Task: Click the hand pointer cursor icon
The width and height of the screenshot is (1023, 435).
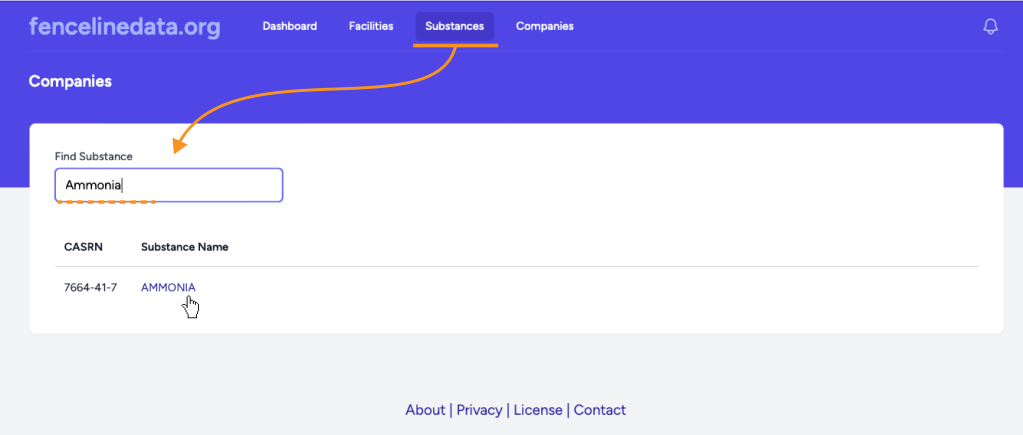Action: [191, 307]
